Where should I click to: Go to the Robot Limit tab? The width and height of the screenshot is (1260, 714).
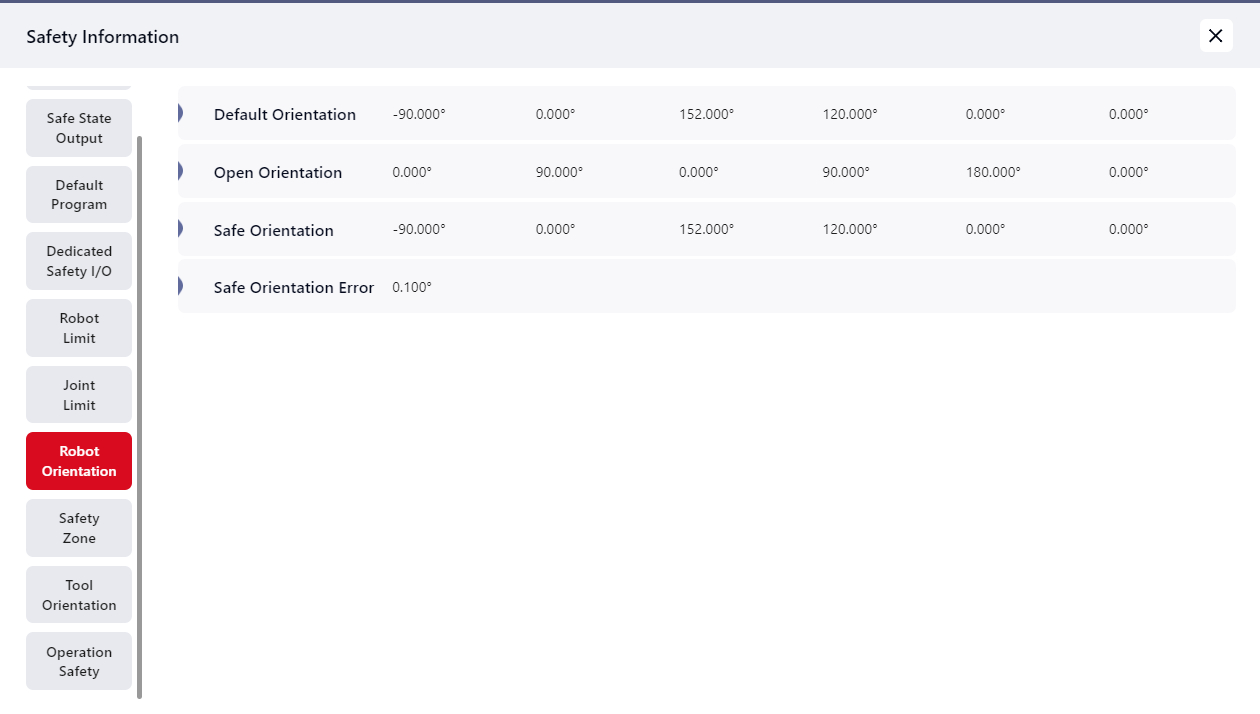[79, 328]
